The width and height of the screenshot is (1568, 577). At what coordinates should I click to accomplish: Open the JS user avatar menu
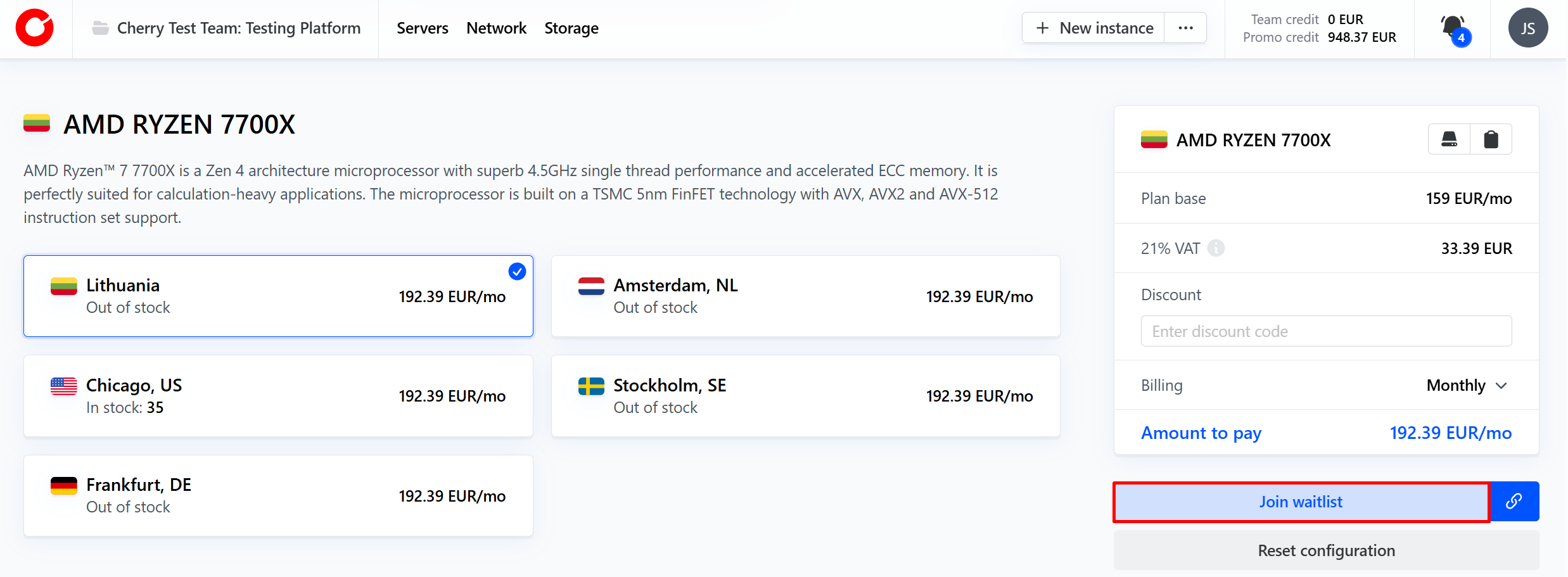coord(1527,29)
